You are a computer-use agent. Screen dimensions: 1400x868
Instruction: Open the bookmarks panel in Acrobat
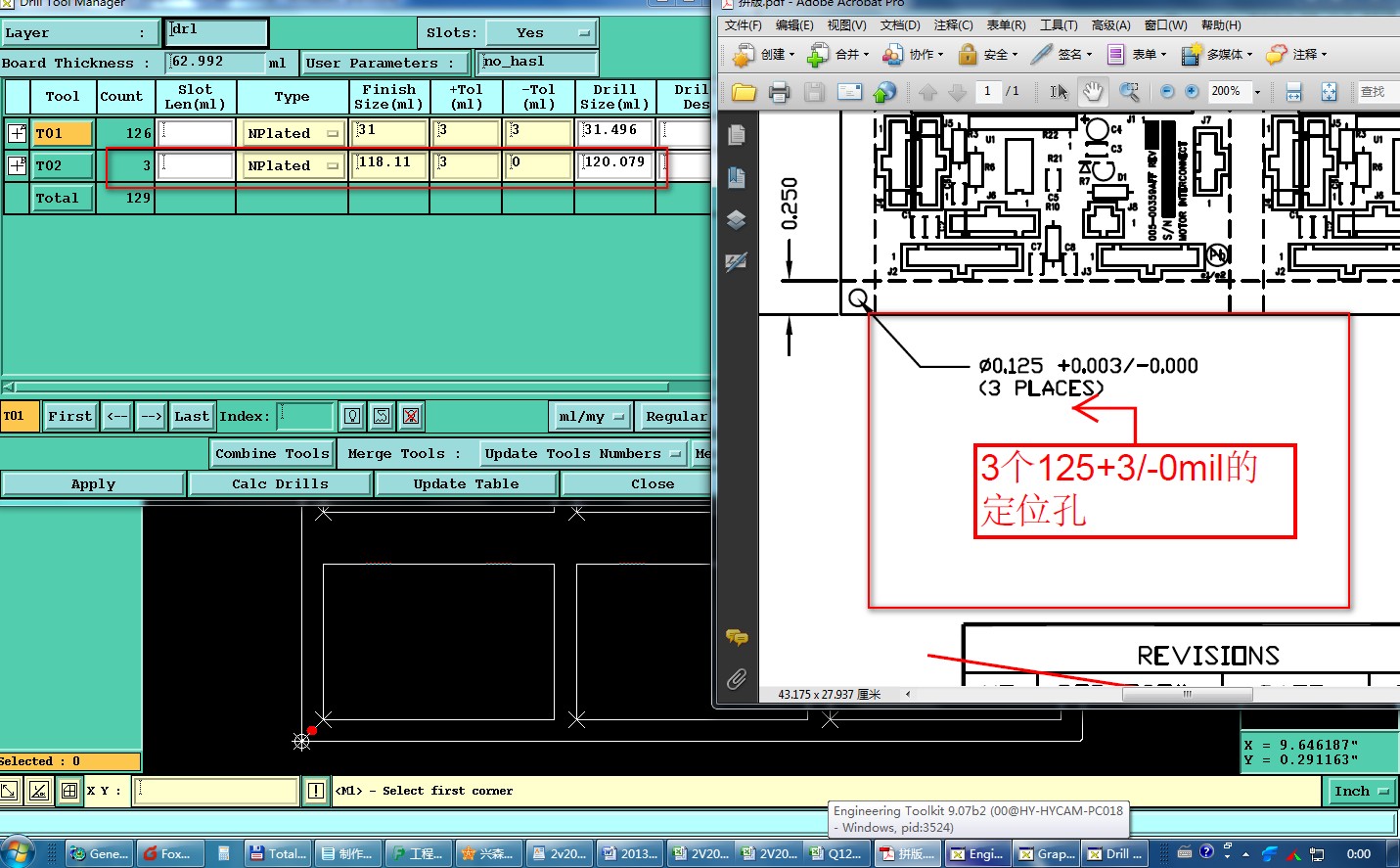(x=737, y=177)
